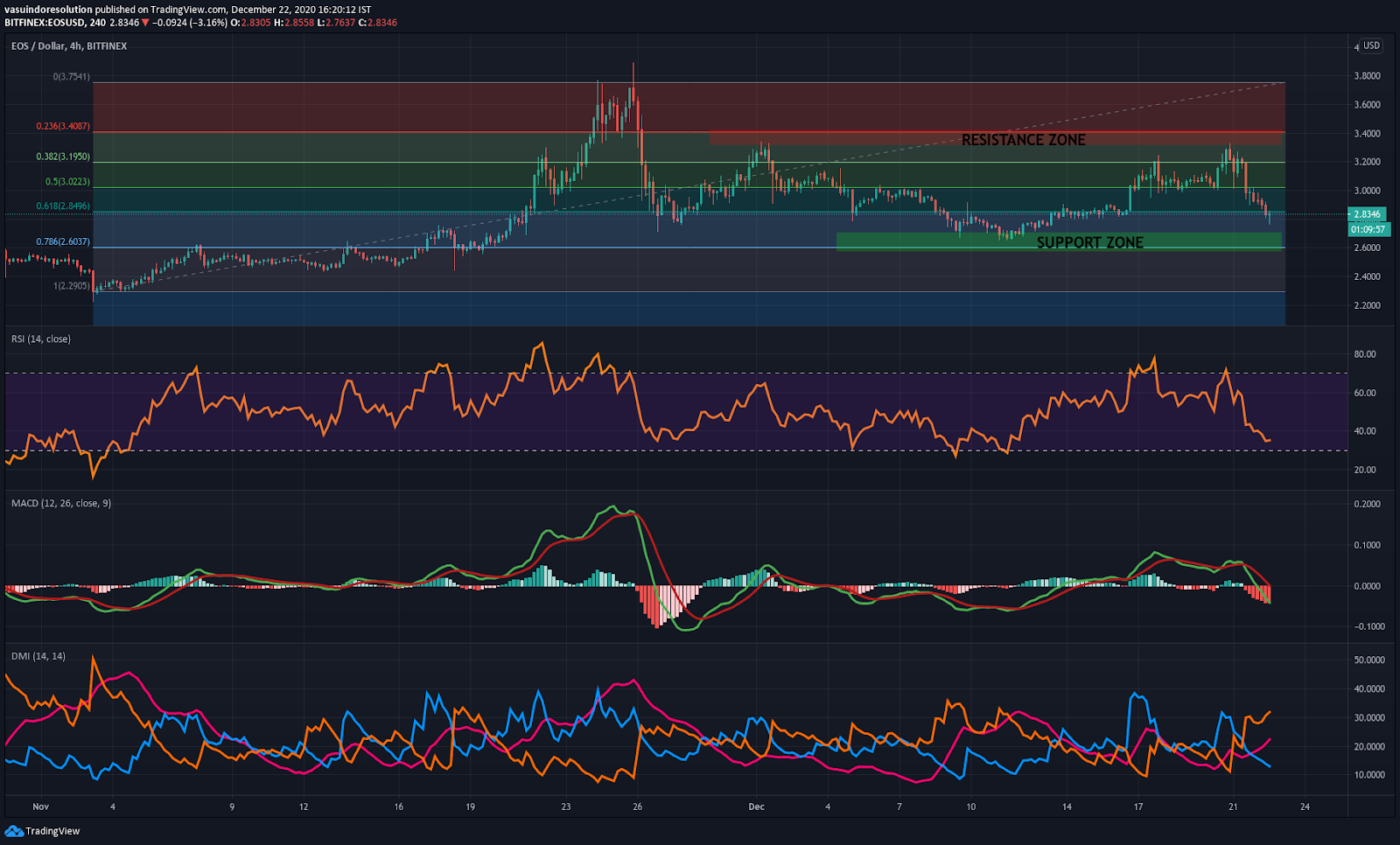
Task: Click the current price tag 2.8346 on axis
Action: 1367,214
